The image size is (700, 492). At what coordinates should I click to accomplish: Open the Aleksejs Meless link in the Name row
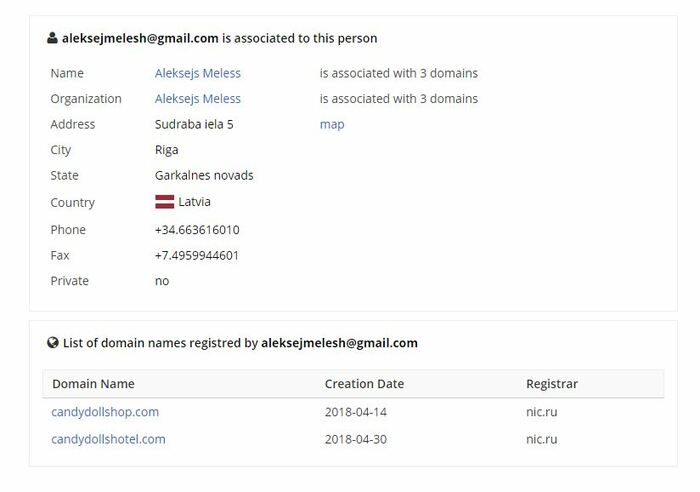198,73
